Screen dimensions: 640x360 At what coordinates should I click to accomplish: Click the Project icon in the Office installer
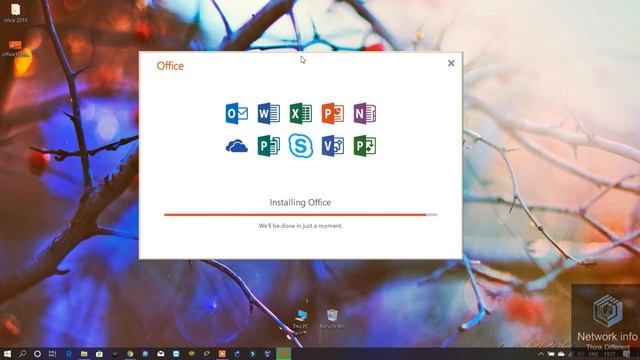point(365,146)
